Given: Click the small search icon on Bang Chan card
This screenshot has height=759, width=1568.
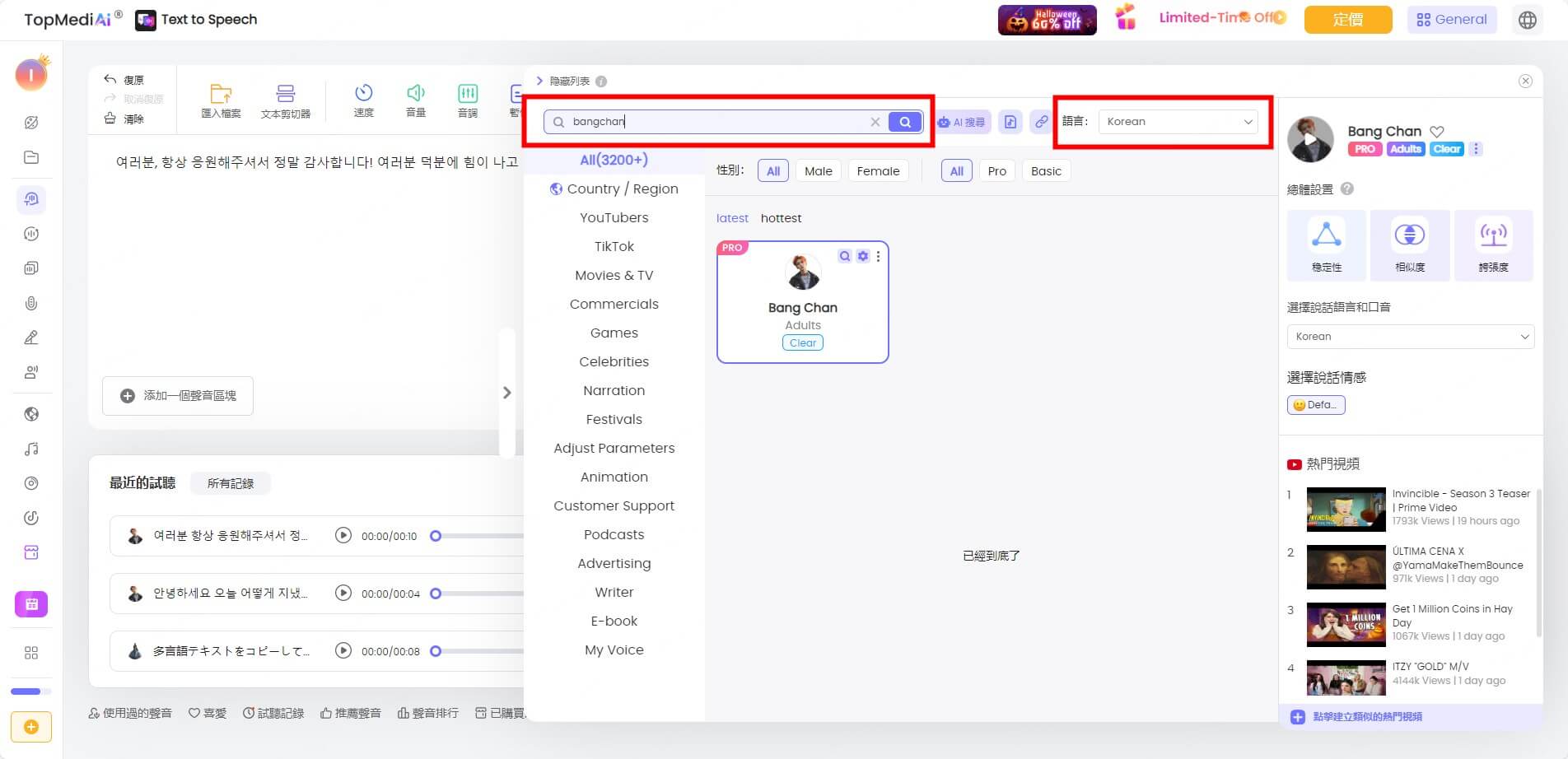Looking at the screenshot, I should [845, 256].
